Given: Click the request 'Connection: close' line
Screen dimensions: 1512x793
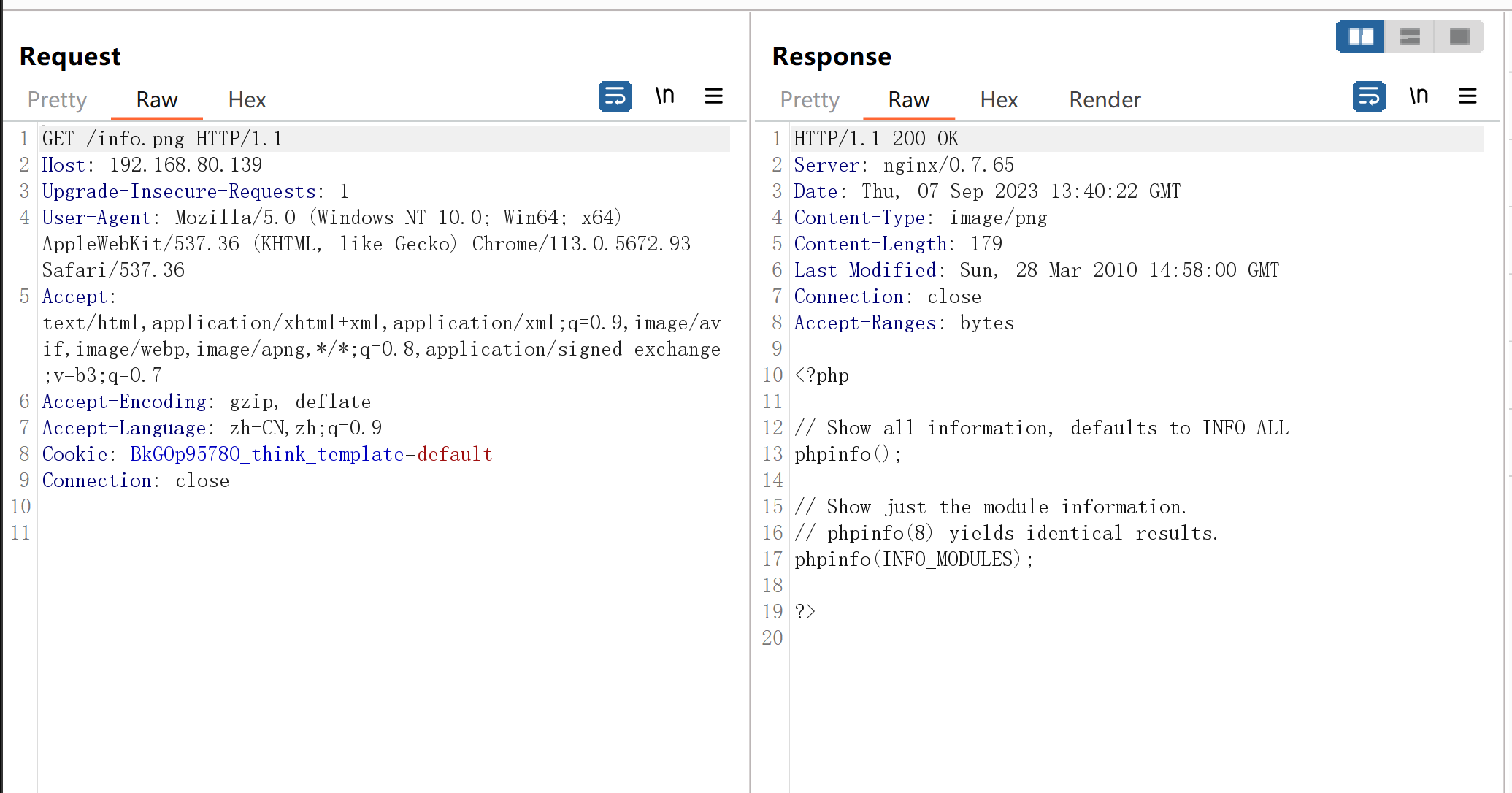Looking at the screenshot, I should 136,480.
